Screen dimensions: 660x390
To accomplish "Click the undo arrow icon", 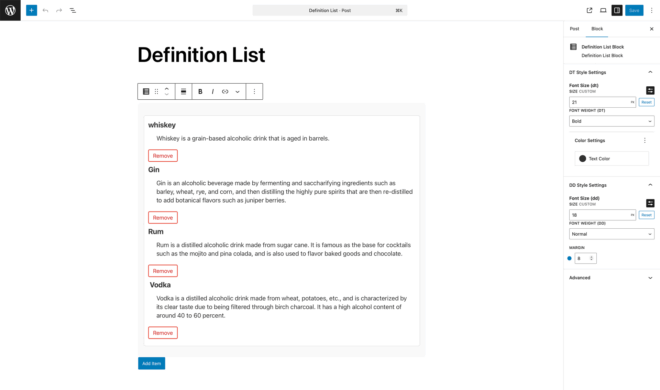I will (45, 10).
